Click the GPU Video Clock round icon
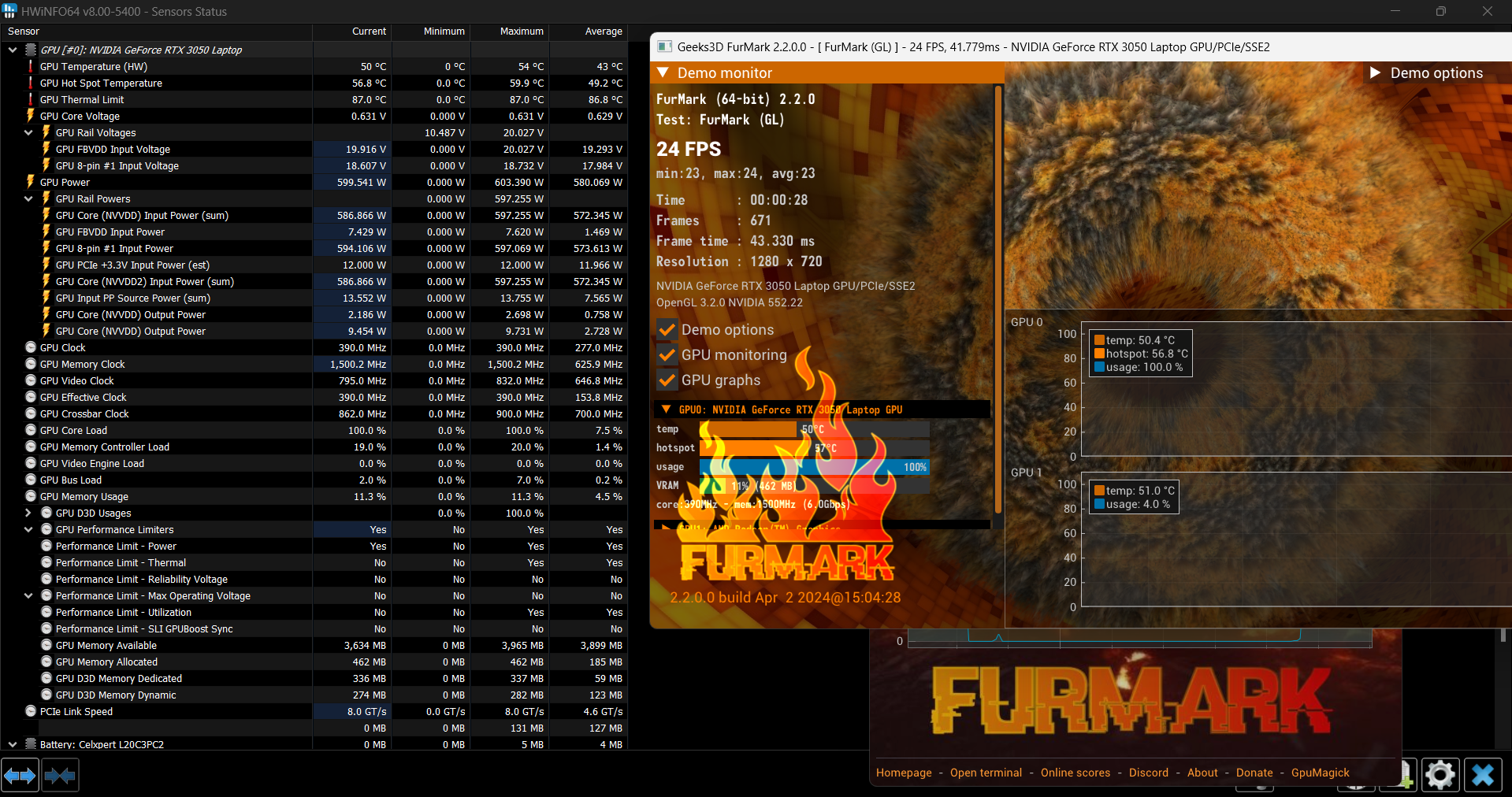Image resolution: width=1512 pixels, height=797 pixels. click(x=31, y=380)
